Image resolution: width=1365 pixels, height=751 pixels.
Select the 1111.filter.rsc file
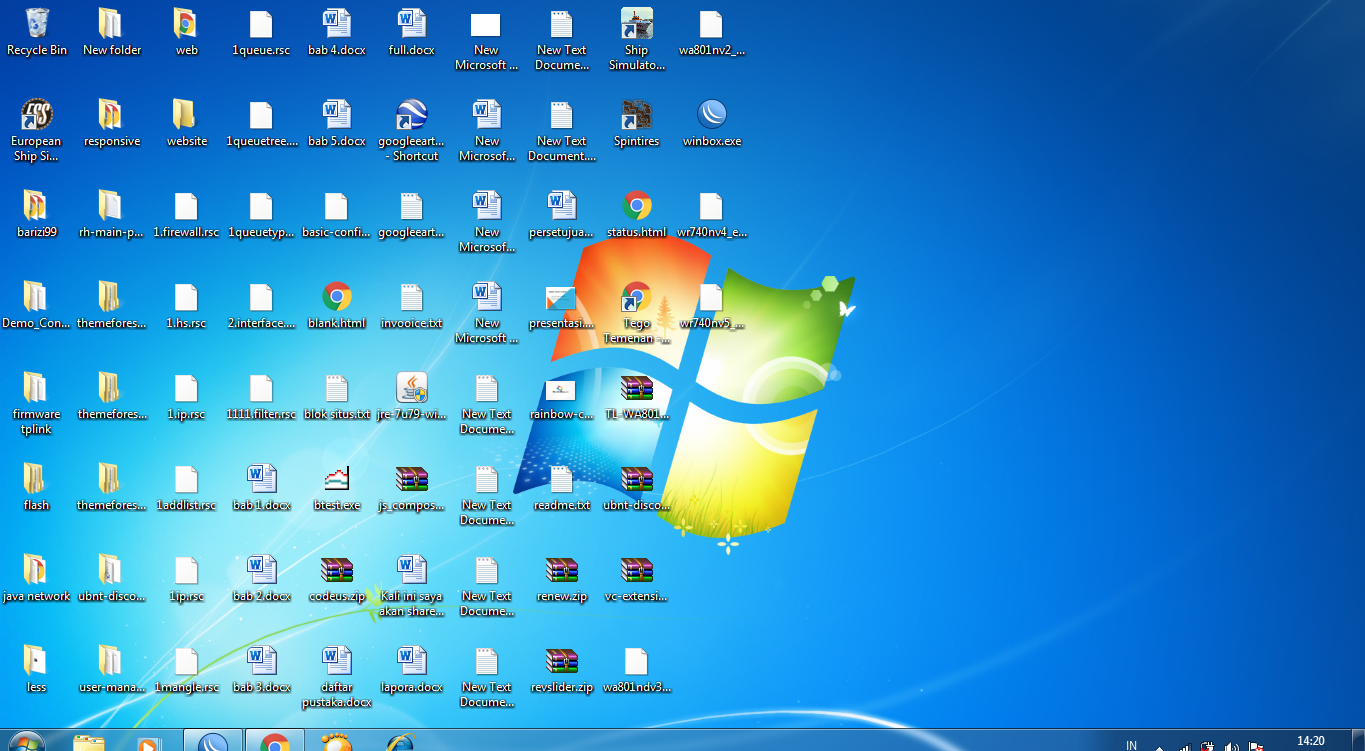click(x=261, y=388)
